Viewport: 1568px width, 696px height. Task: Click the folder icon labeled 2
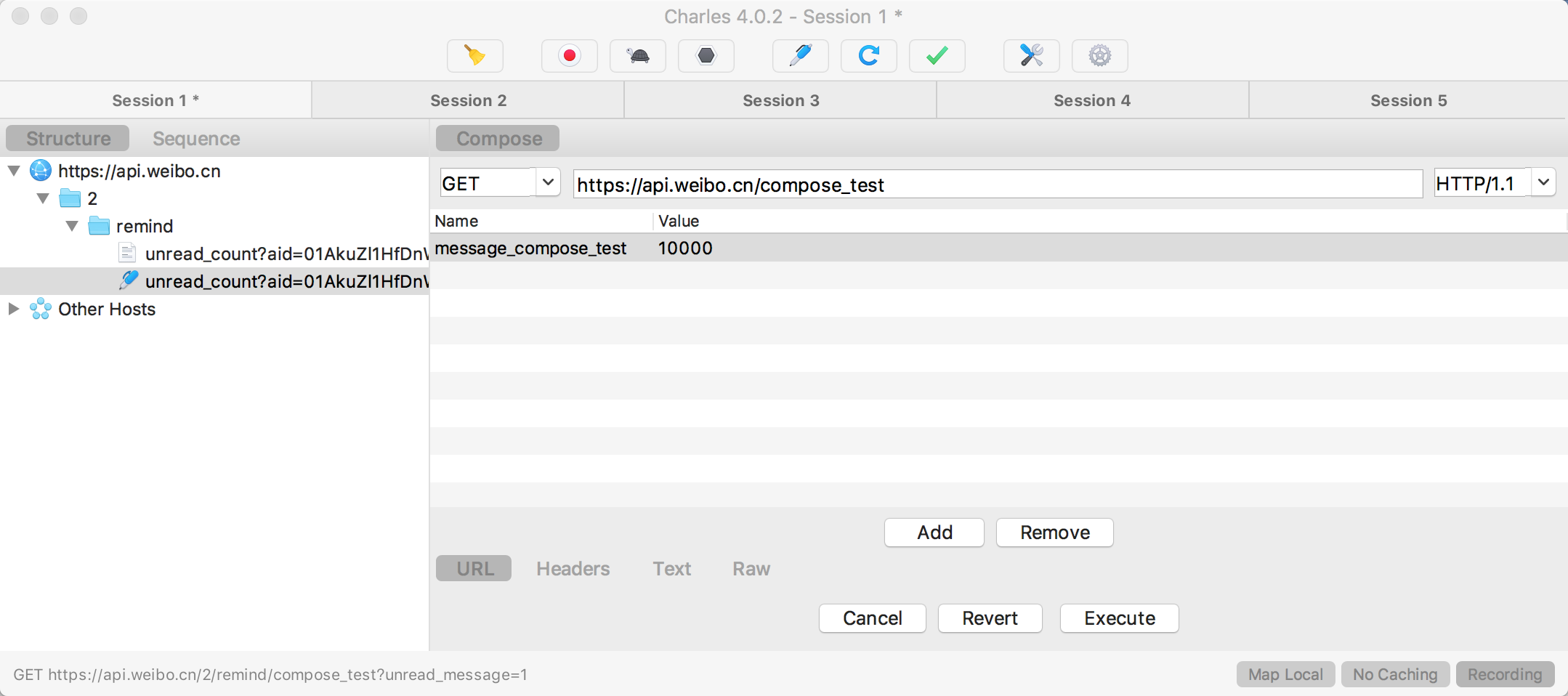[x=70, y=198]
